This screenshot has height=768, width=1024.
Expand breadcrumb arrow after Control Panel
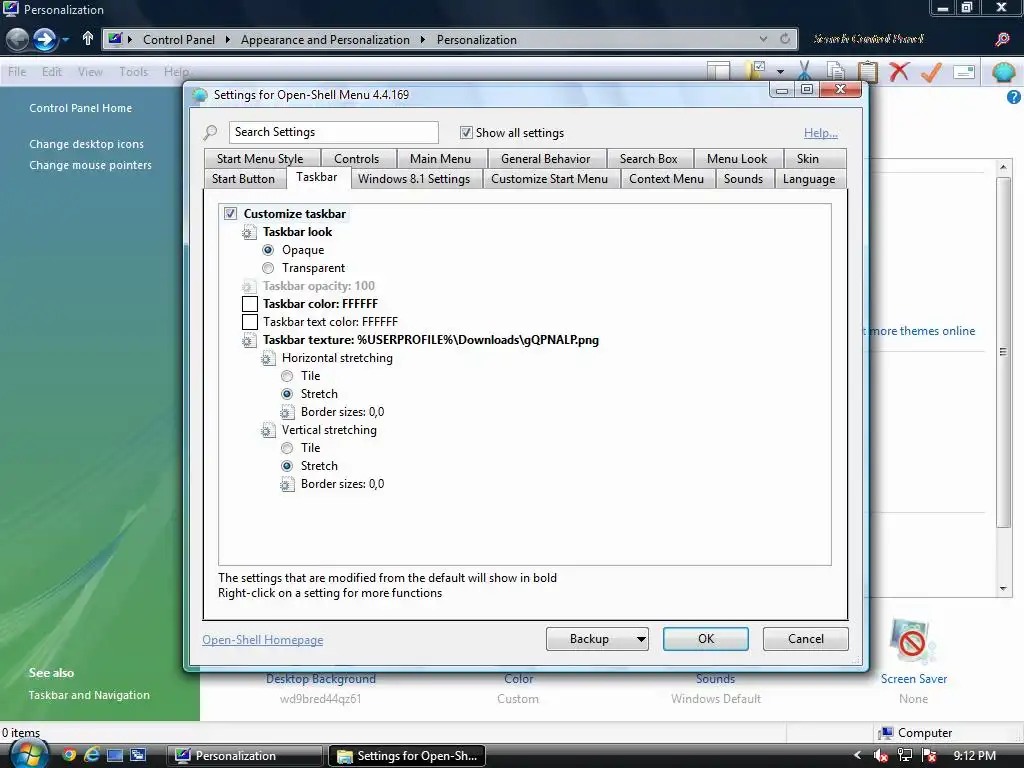pyautogui.click(x=227, y=39)
